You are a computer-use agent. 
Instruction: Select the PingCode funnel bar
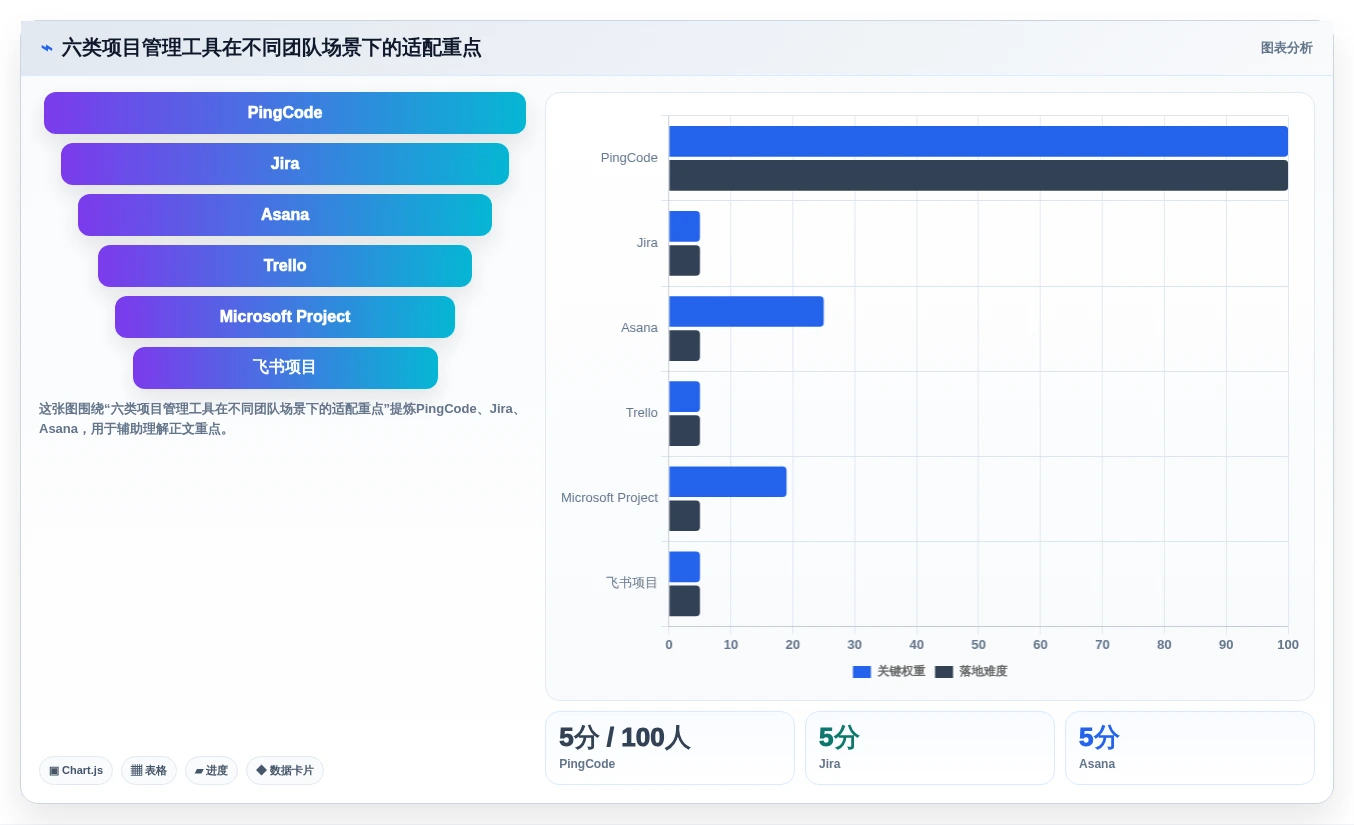pos(285,113)
